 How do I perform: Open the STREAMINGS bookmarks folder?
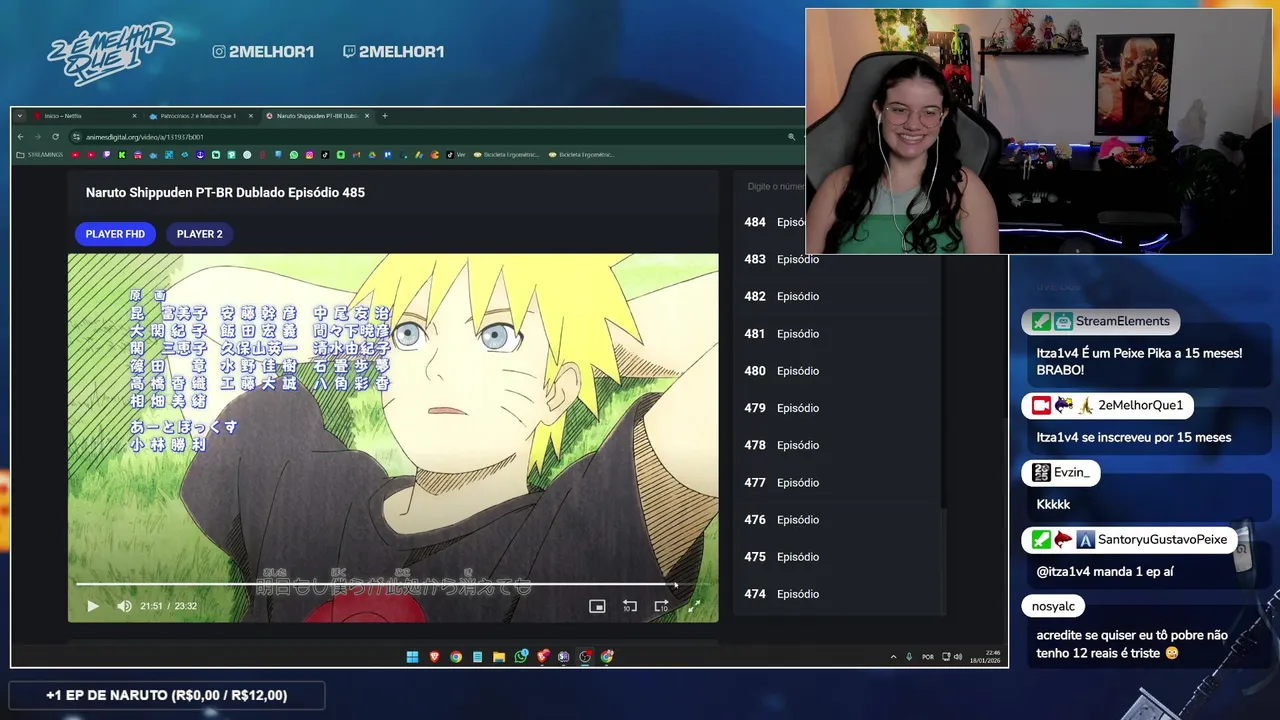click(x=40, y=155)
